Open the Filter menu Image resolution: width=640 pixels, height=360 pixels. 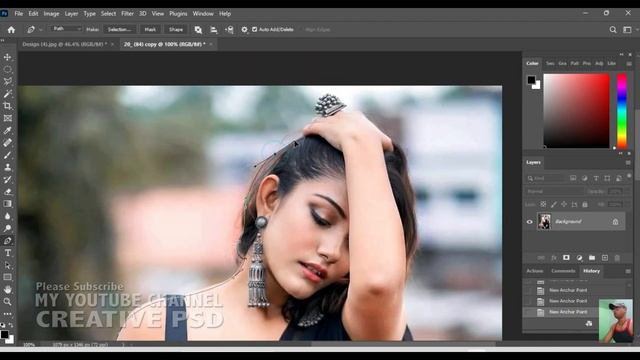[127, 13]
